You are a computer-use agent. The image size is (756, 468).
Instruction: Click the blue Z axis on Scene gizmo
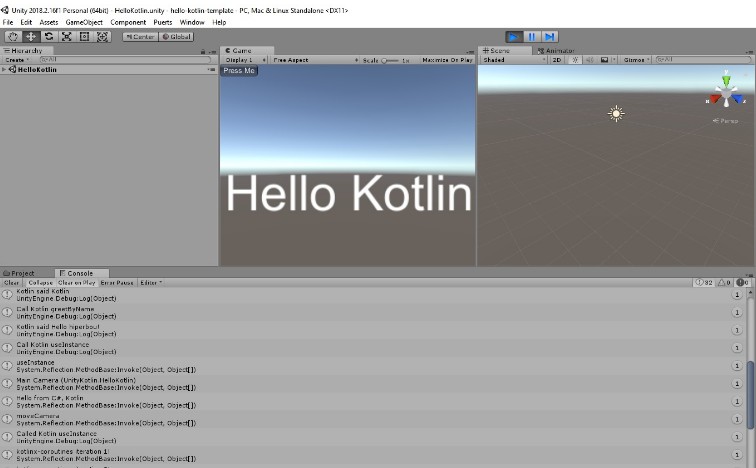(738, 99)
